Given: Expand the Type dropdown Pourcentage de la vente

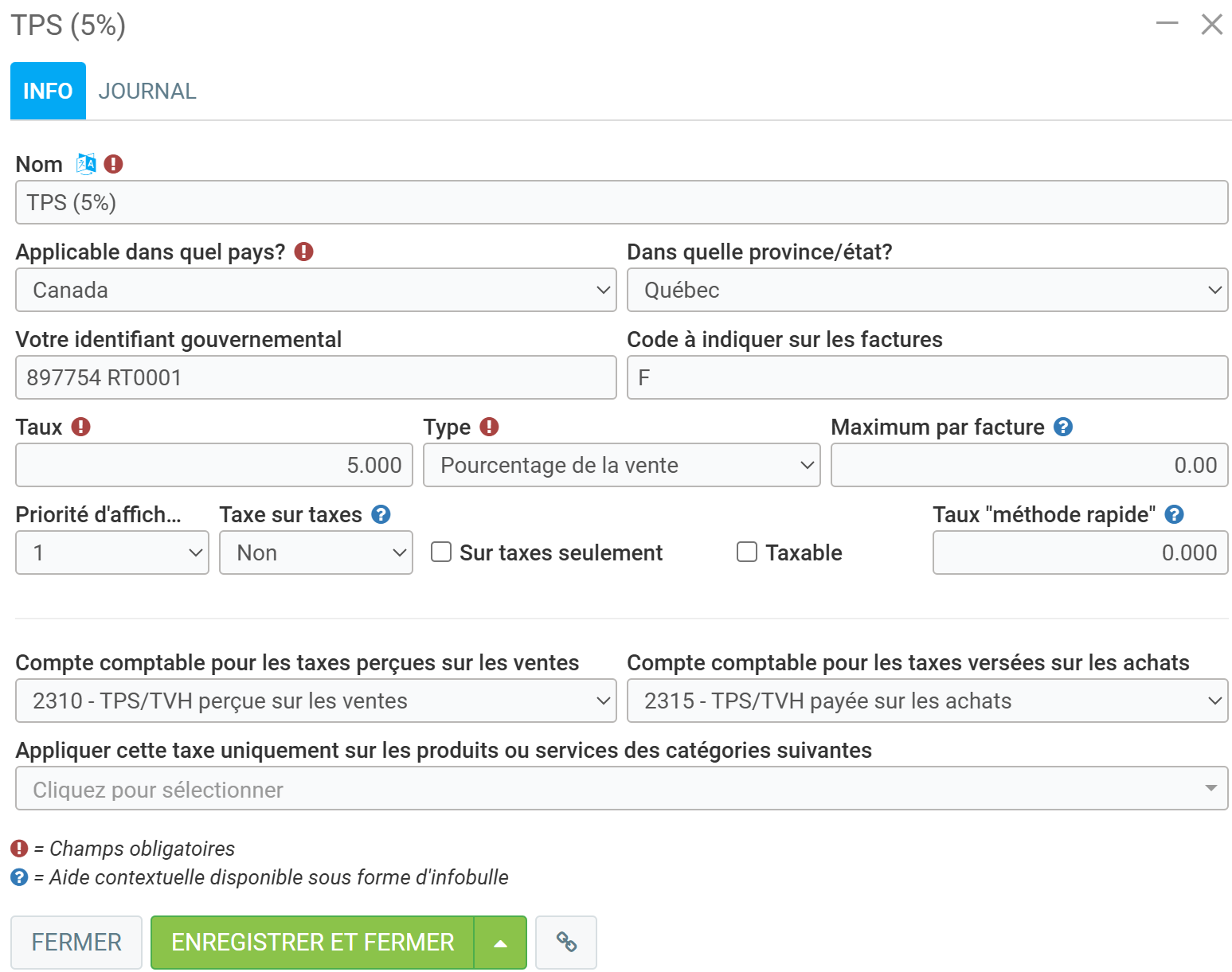Looking at the screenshot, I should (621, 465).
